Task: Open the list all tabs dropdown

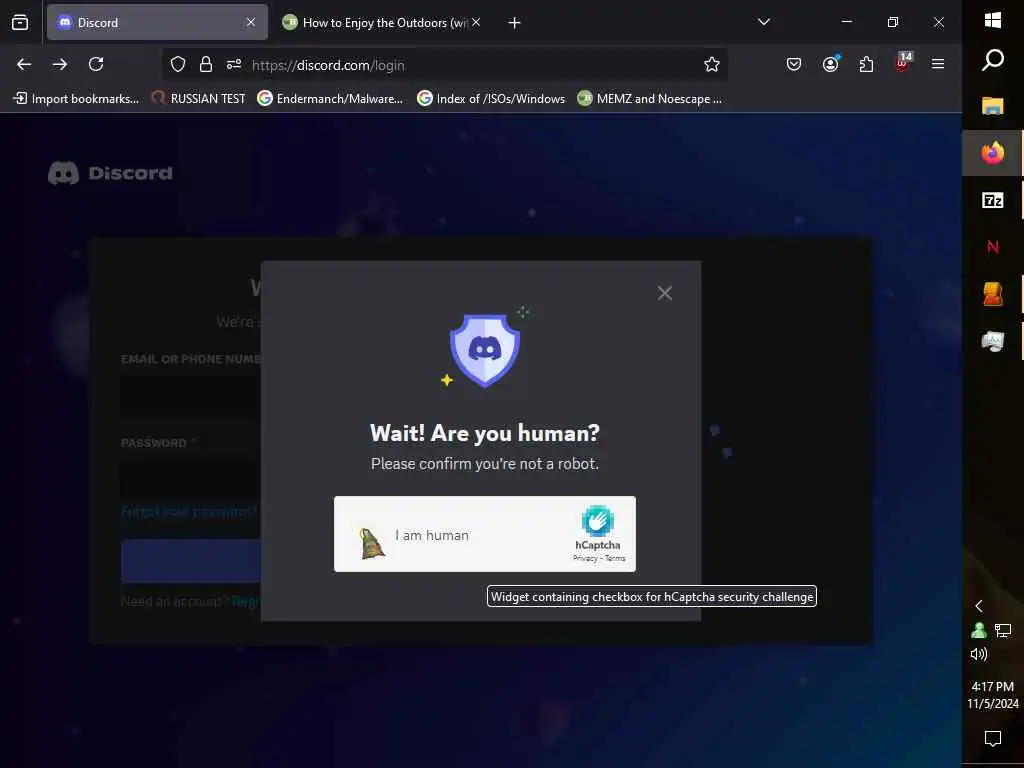Action: click(x=763, y=22)
